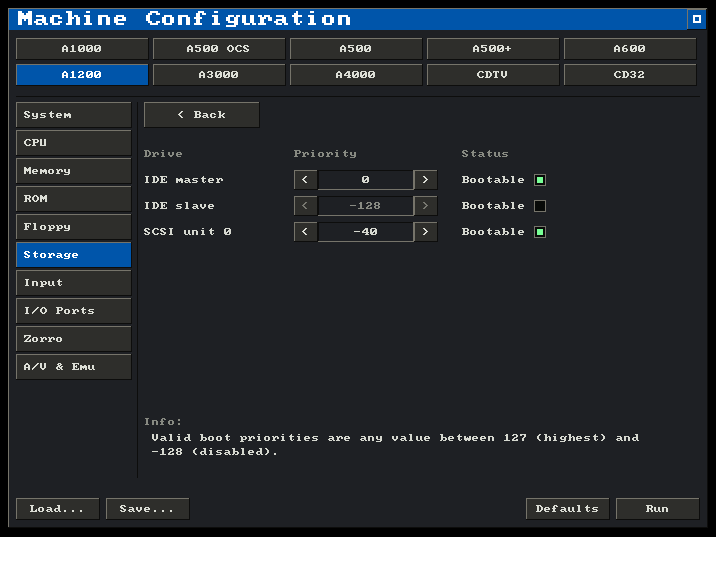Image resolution: width=716 pixels, height=581 pixels.
Task: Open the A/V & Emu settings page
Action: (74, 367)
